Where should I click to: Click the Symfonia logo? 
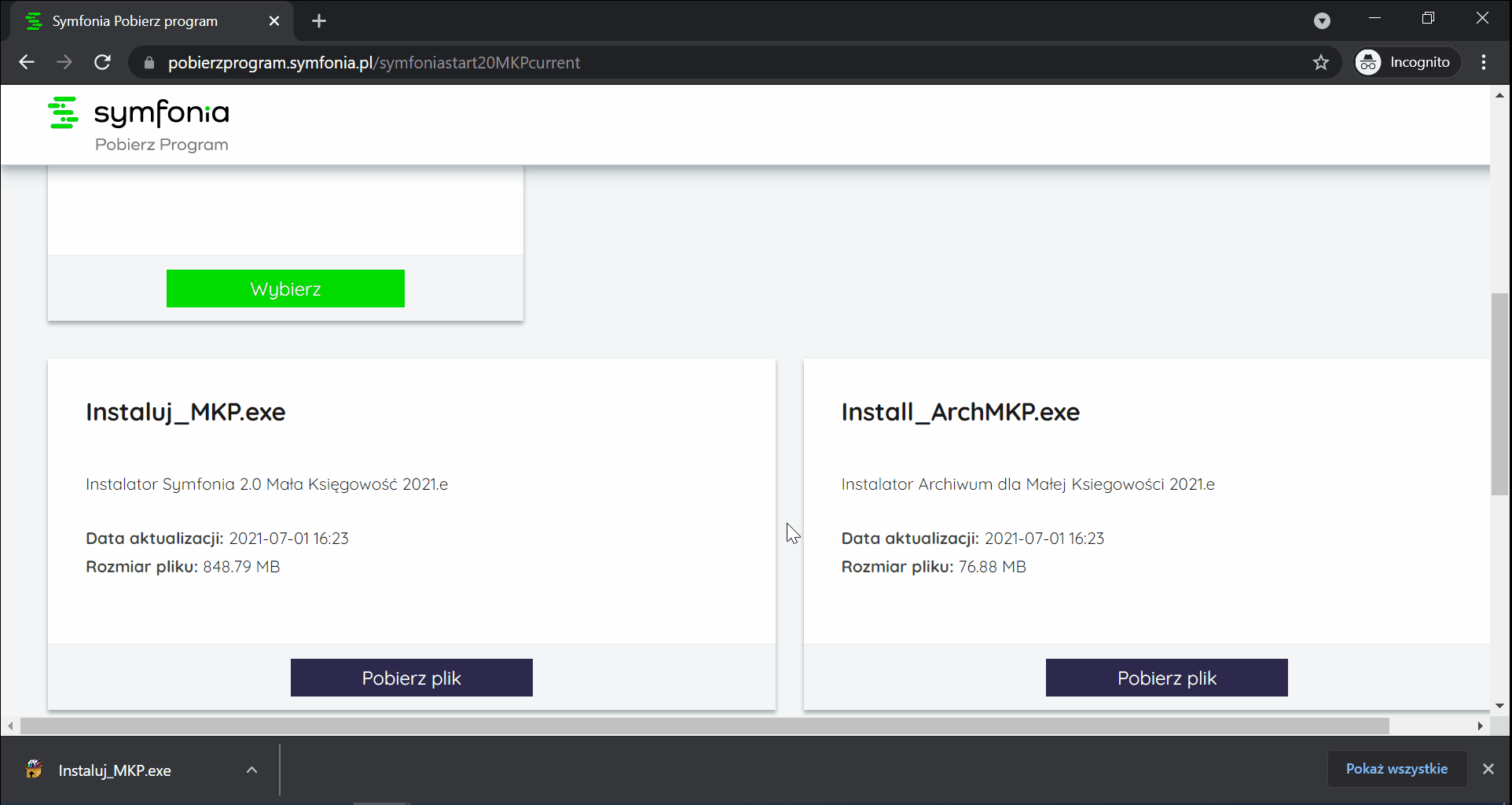[138, 113]
